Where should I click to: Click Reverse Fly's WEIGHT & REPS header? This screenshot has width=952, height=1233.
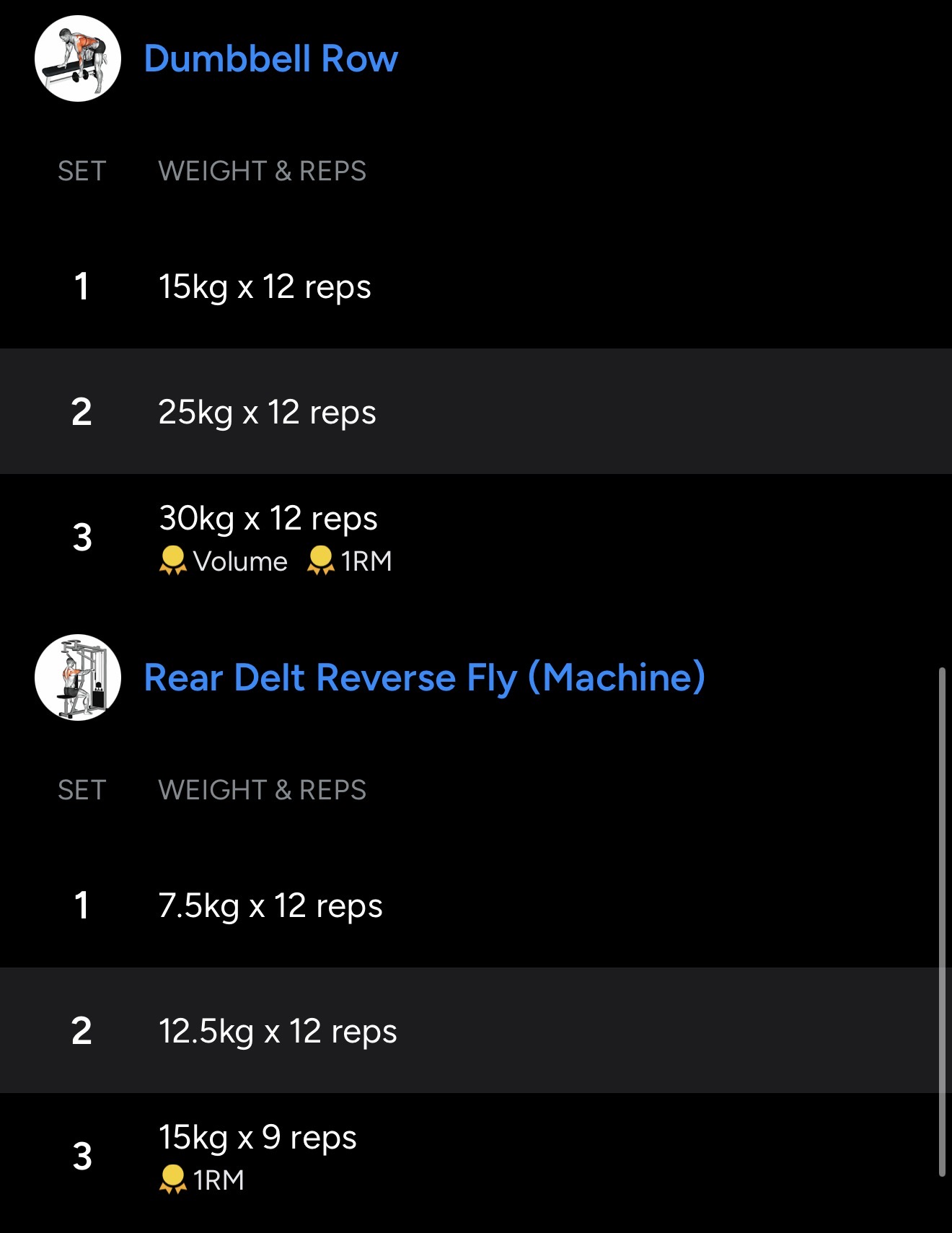click(262, 790)
